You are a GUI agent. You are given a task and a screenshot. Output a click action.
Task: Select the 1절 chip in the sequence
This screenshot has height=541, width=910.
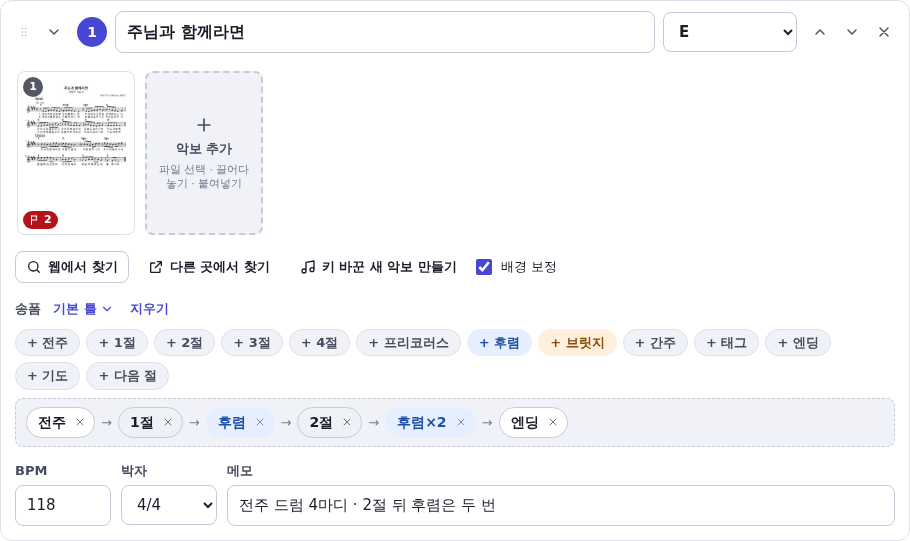coord(142,422)
